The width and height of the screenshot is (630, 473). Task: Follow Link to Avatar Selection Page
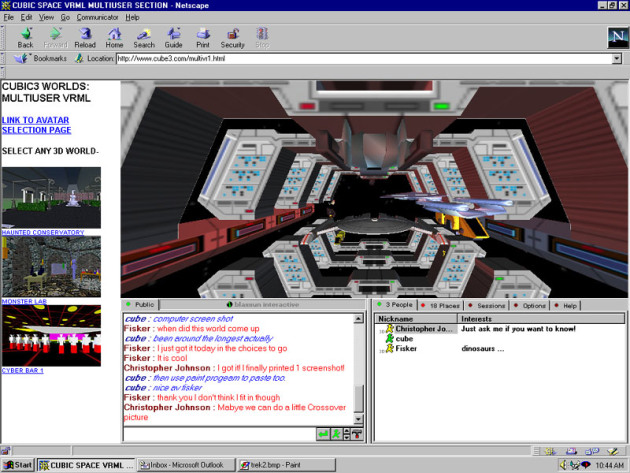click(x=36, y=125)
